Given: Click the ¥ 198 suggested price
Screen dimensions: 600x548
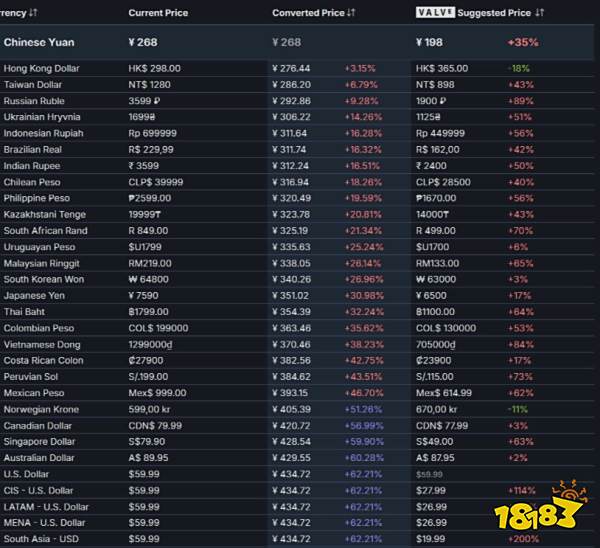Looking at the screenshot, I should (x=429, y=42).
